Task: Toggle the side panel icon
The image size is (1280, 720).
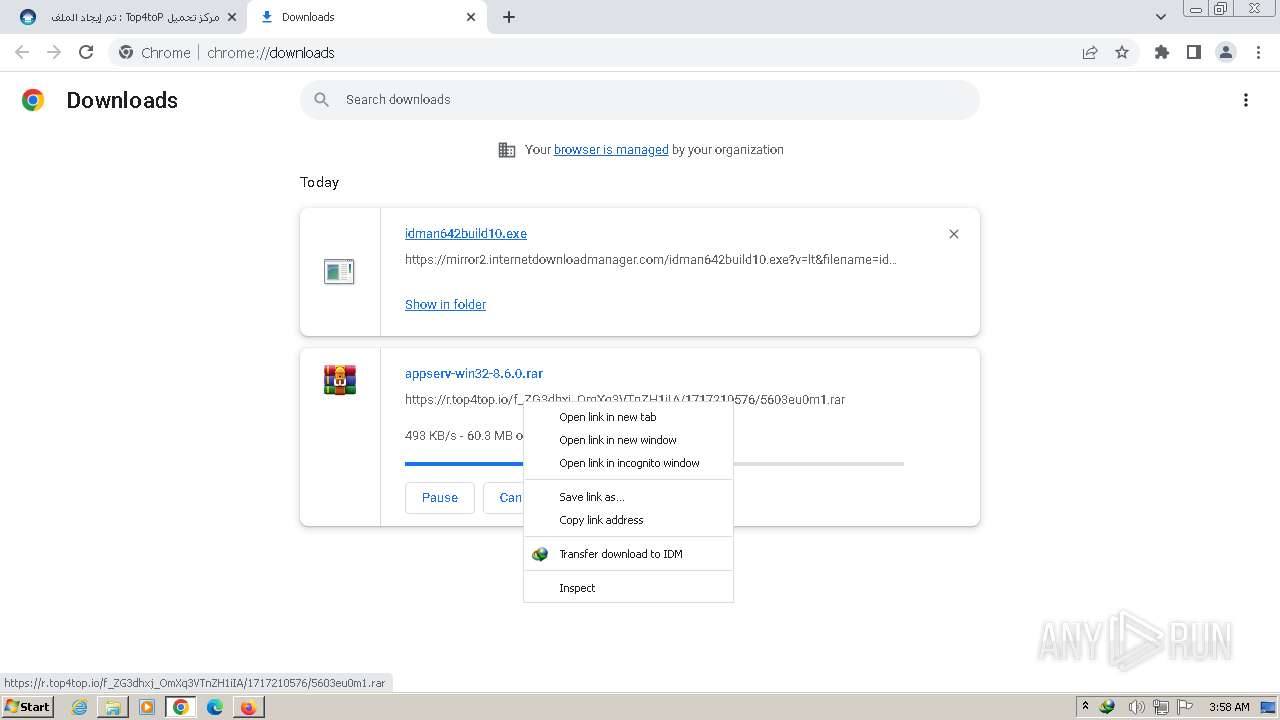Action: click(1194, 52)
